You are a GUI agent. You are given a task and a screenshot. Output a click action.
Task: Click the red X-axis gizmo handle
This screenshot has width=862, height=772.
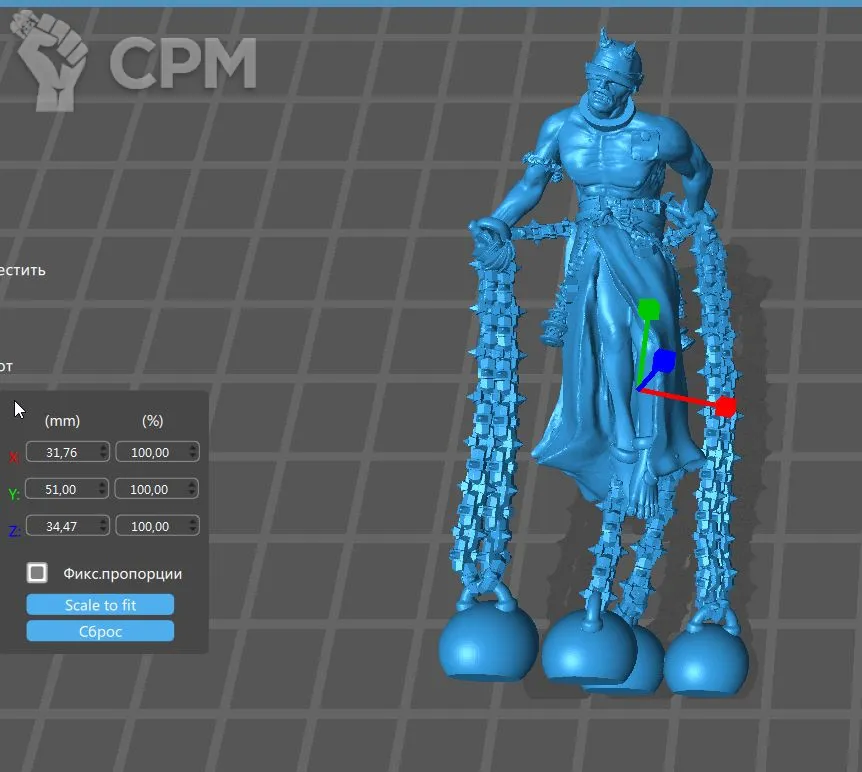(x=726, y=407)
